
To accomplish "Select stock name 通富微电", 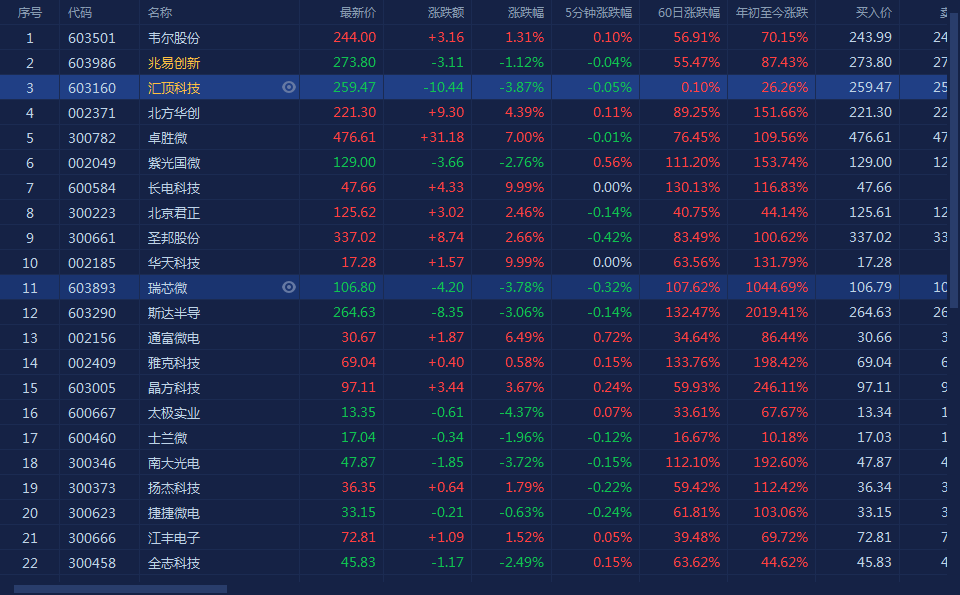I will pyautogui.click(x=174, y=338).
